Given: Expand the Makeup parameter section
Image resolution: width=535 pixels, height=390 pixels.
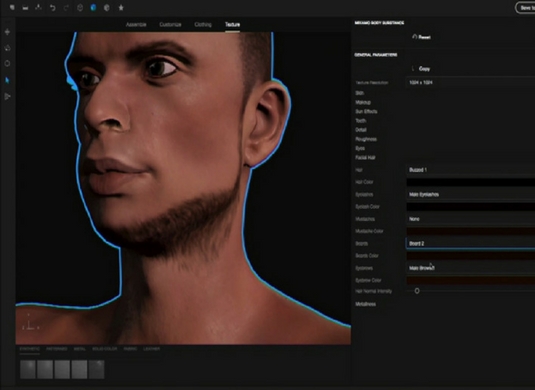Looking at the screenshot, I should point(363,102).
